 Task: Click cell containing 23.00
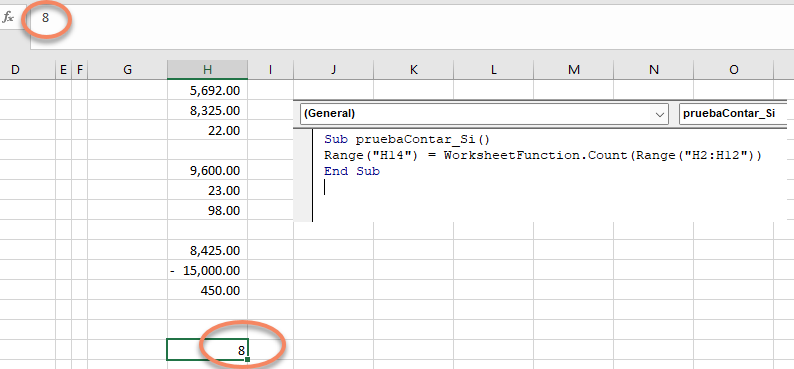coord(207,190)
